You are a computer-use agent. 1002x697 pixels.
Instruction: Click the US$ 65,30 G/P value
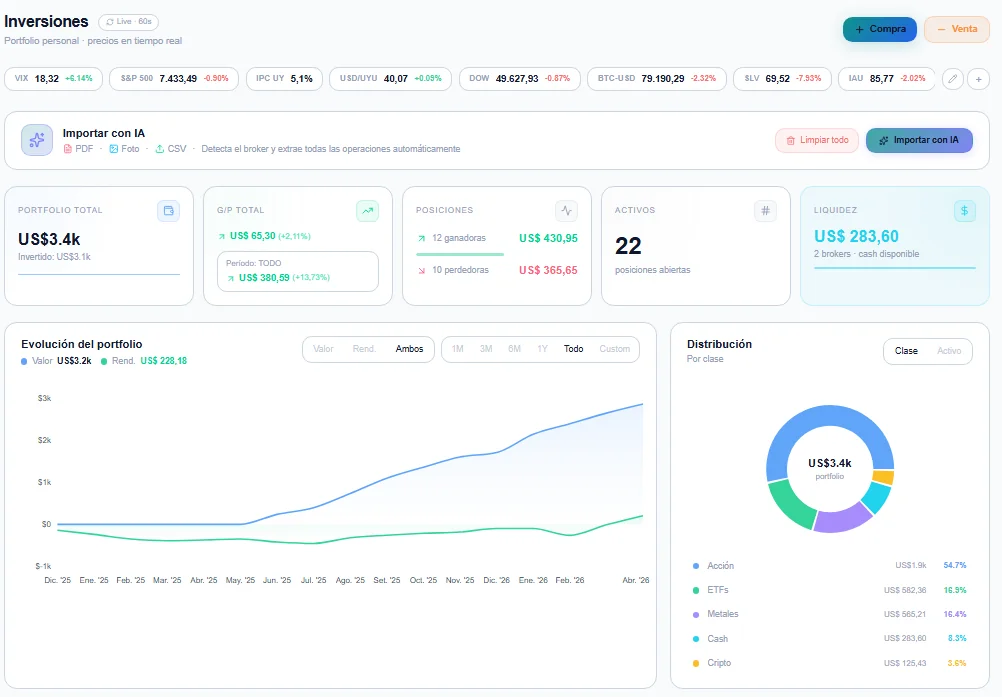click(x=252, y=236)
